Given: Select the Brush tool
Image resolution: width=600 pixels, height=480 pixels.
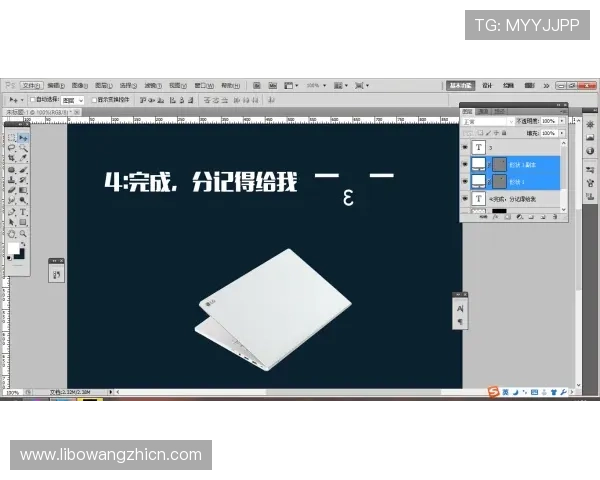Looking at the screenshot, I should coord(23,170).
